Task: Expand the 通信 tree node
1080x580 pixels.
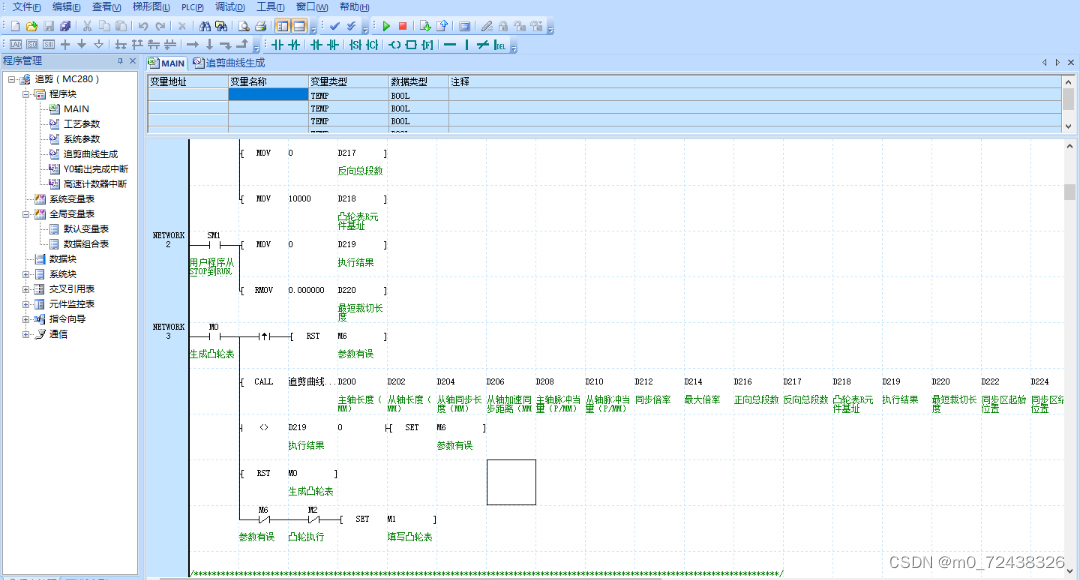Action: click(26, 334)
